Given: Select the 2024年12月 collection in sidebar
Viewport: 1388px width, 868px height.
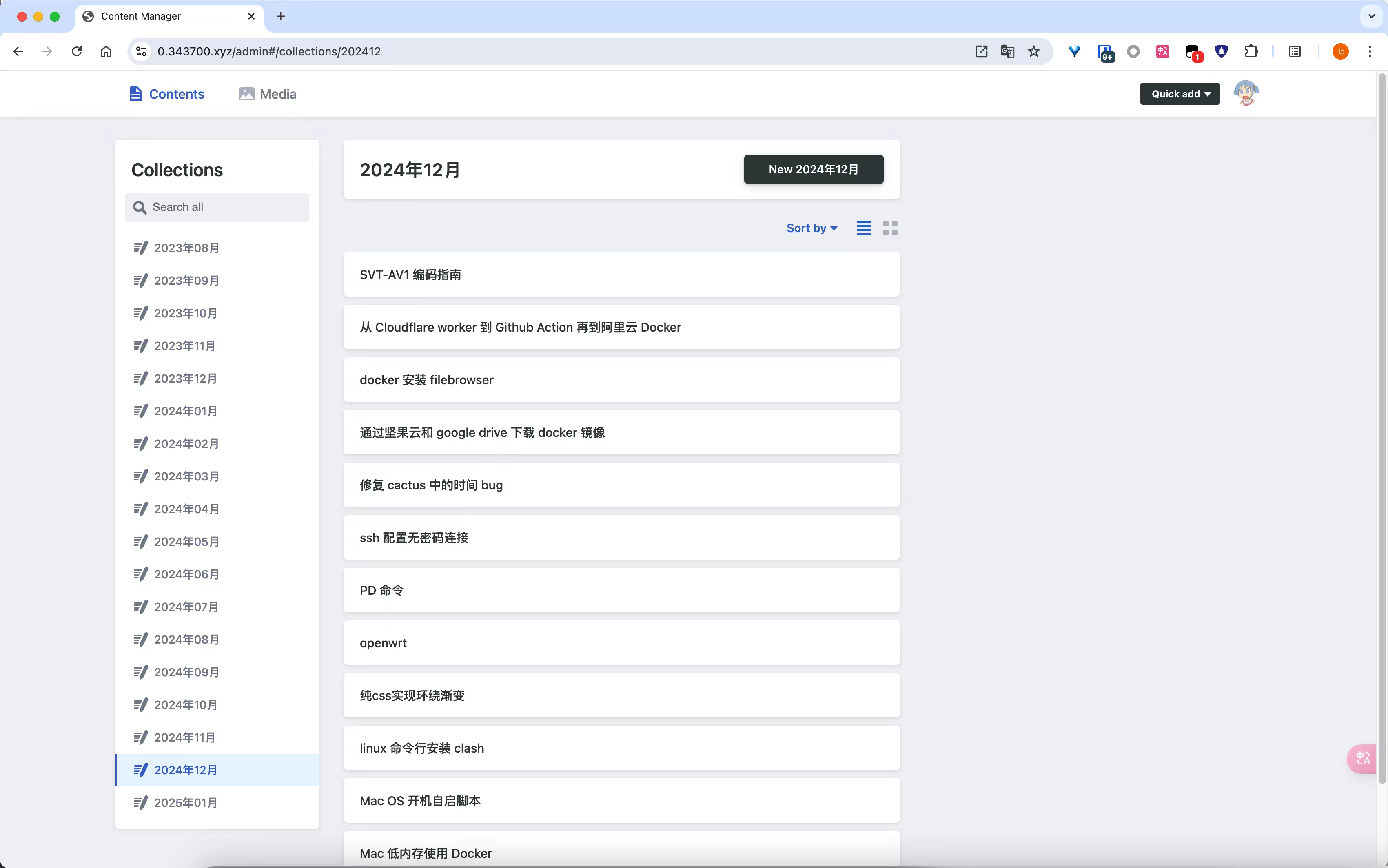Looking at the screenshot, I should point(217,771).
